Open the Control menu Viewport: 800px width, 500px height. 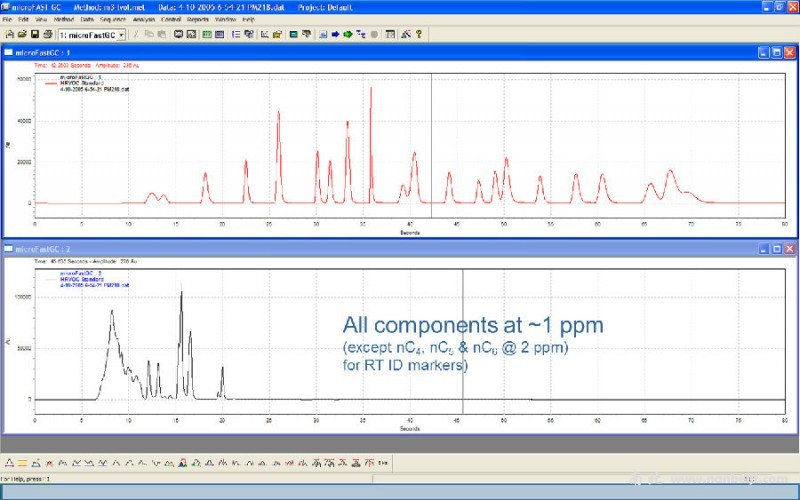pos(171,19)
